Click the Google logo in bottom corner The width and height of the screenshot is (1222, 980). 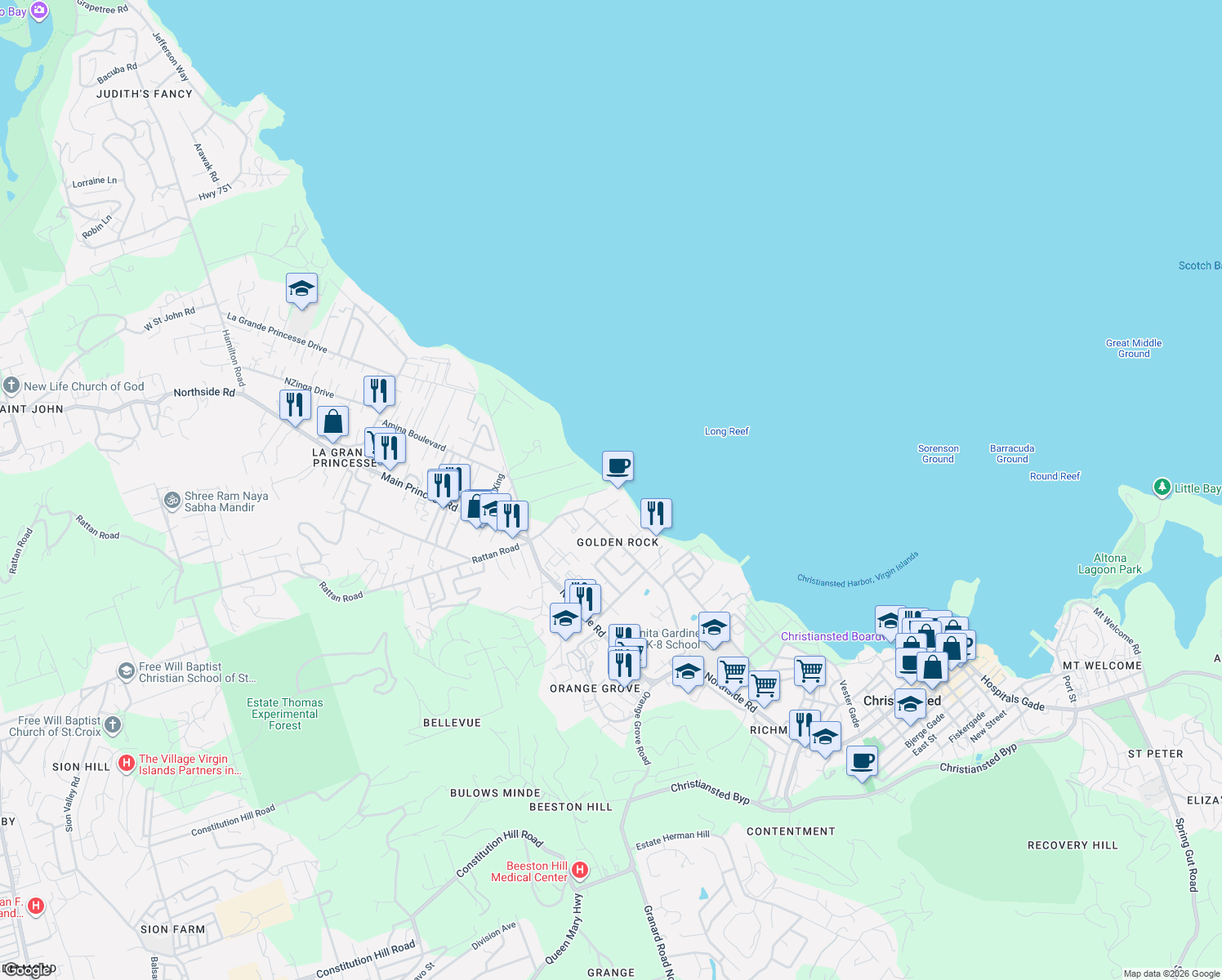click(x=28, y=970)
